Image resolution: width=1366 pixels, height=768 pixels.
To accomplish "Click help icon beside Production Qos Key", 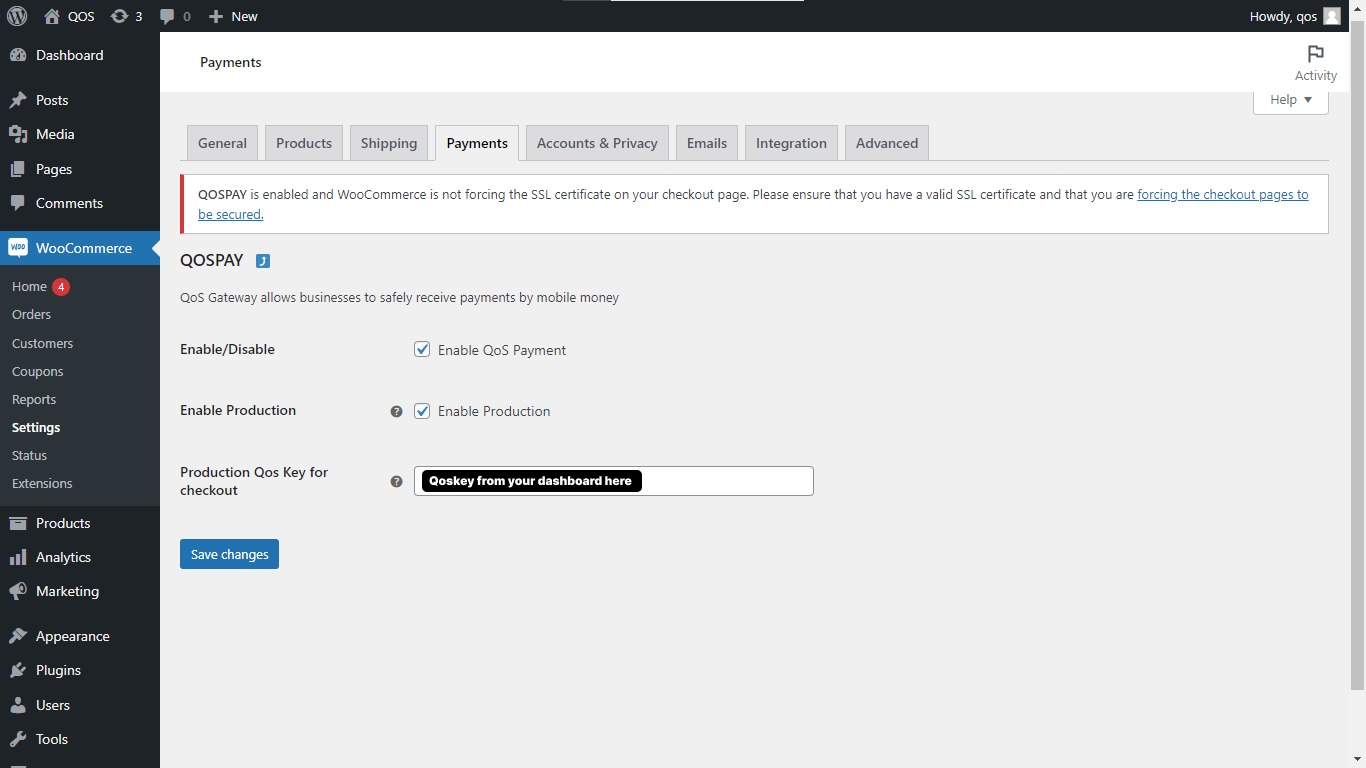I will (396, 481).
